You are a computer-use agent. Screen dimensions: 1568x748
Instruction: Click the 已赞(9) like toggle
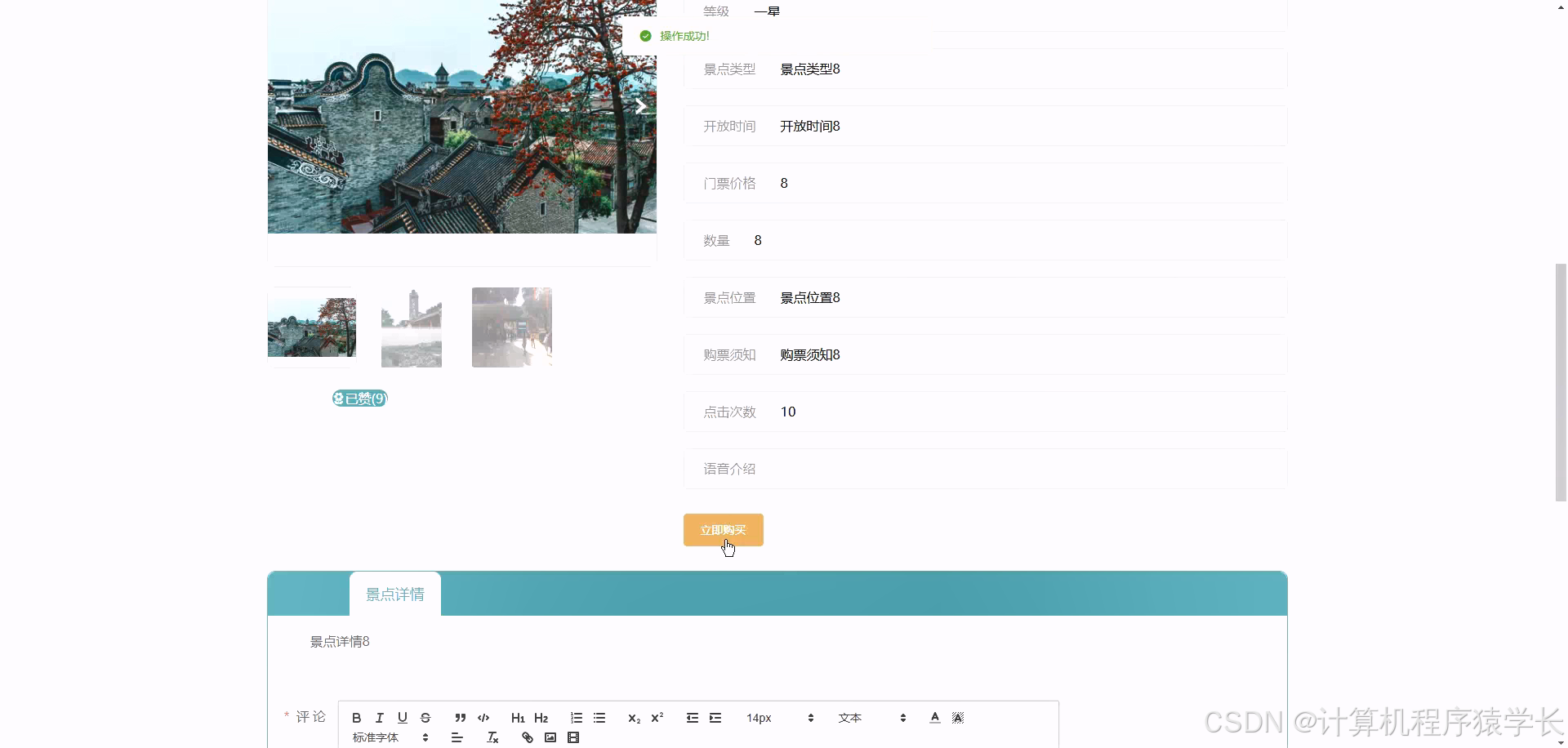[359, 398]
